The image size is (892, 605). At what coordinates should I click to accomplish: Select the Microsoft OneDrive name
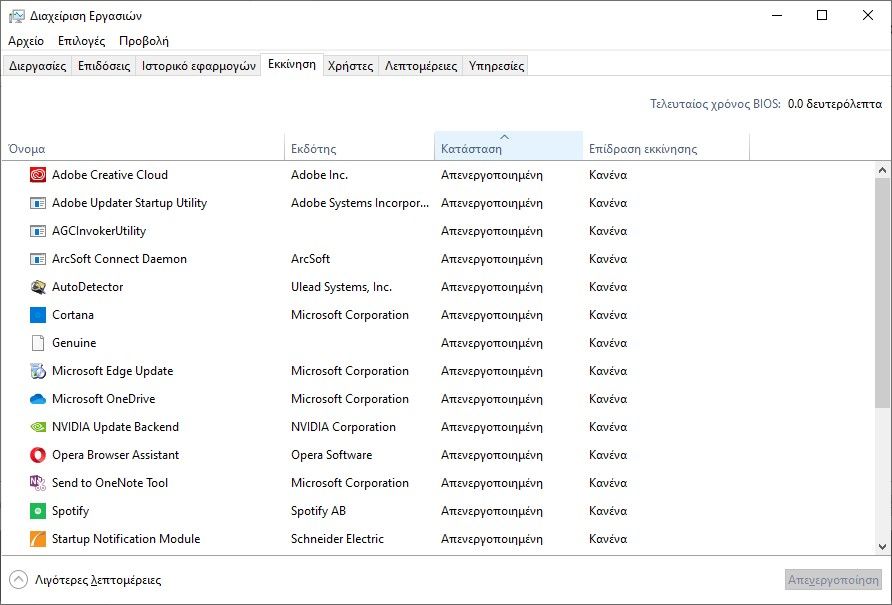pyautogui.click(x=104, y=399)
